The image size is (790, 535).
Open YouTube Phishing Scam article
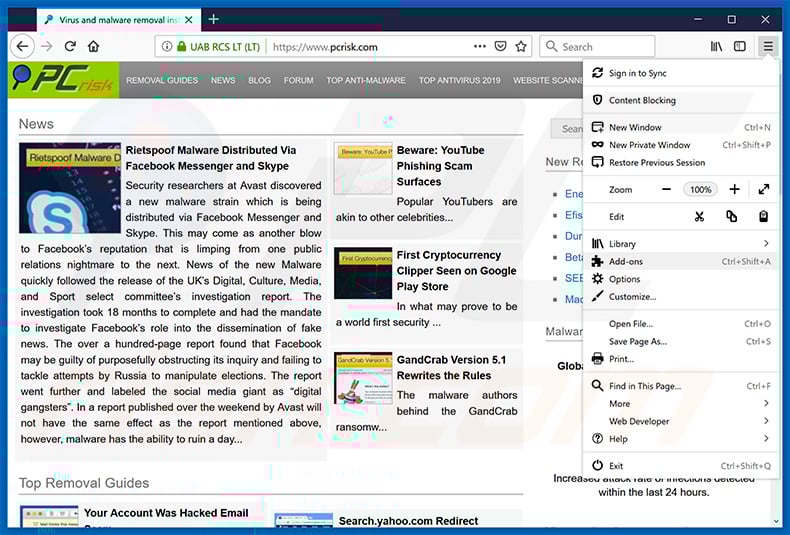click(x=440, y=166)
